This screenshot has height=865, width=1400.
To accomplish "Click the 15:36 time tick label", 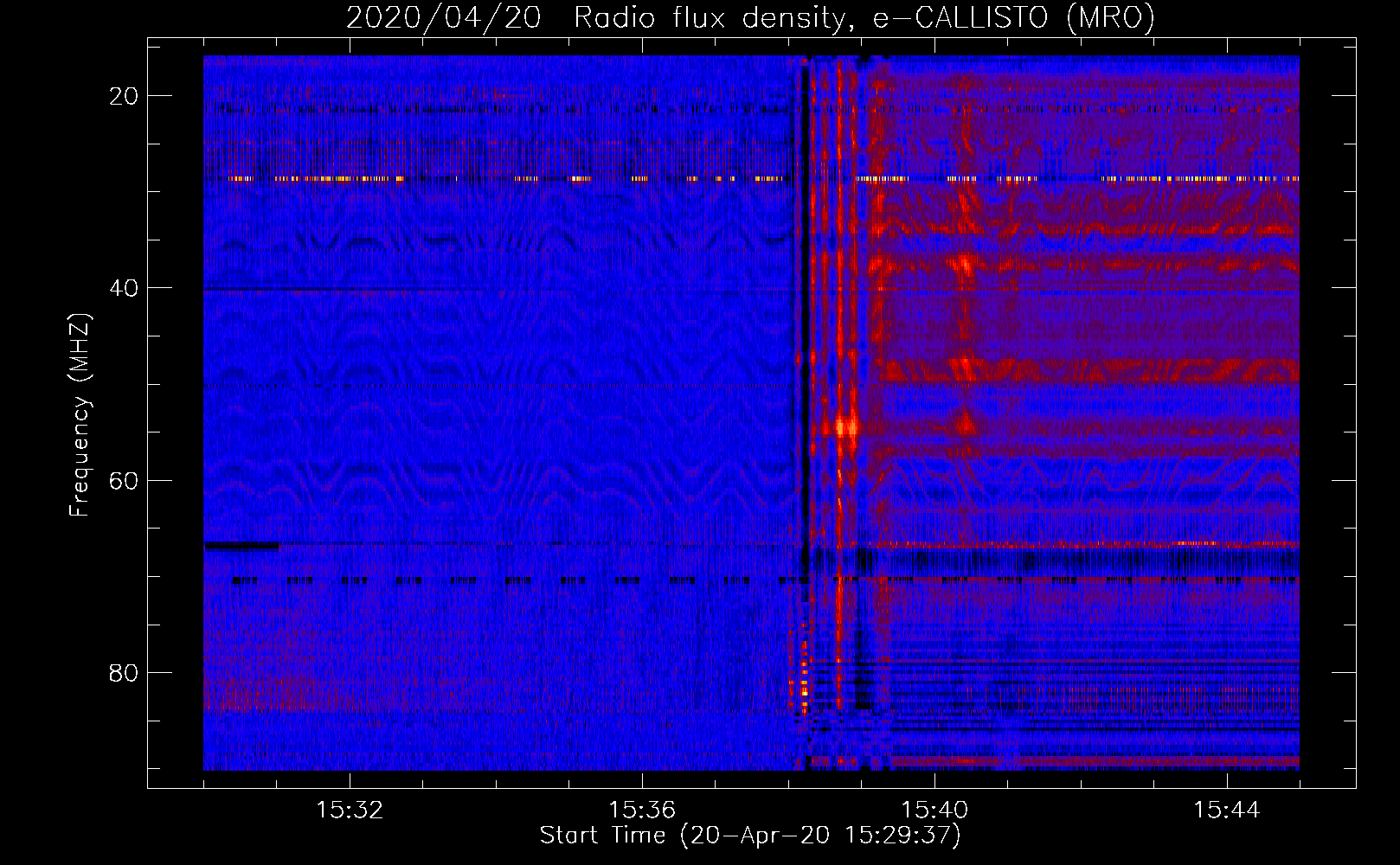I will [642, 811].
